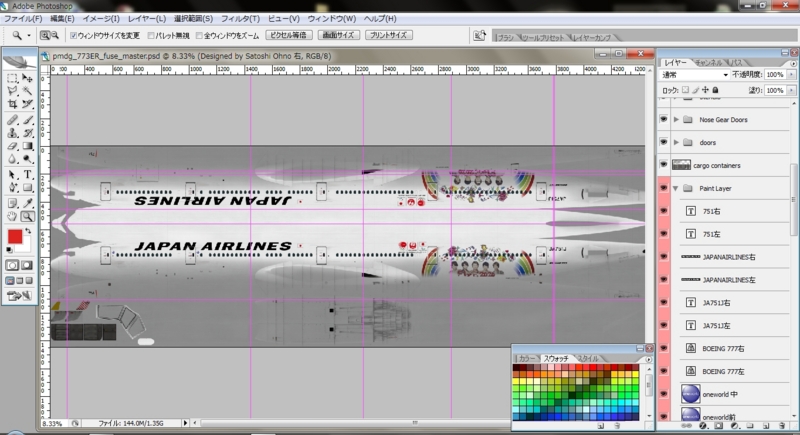Open the イメージ(I) menu

click(101, 18)
